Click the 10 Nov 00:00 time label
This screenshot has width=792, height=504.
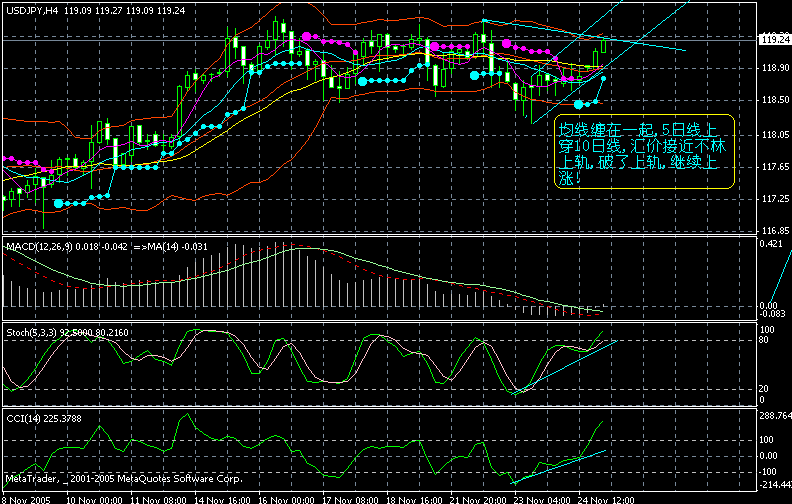point(94,500)
